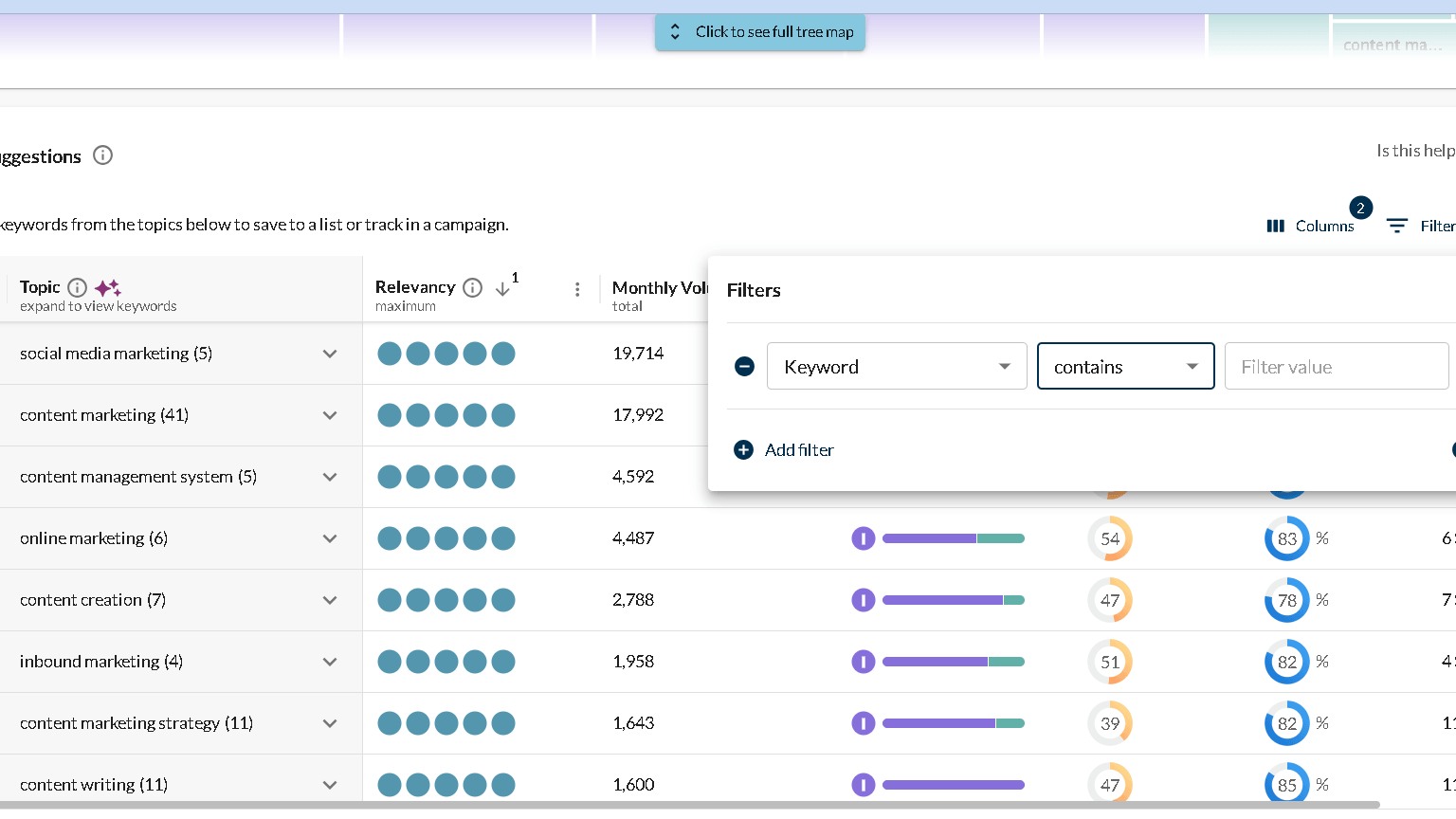
Task: Toggle the Relevancy sort direction arrow
Action: click(x=503, y=289)
